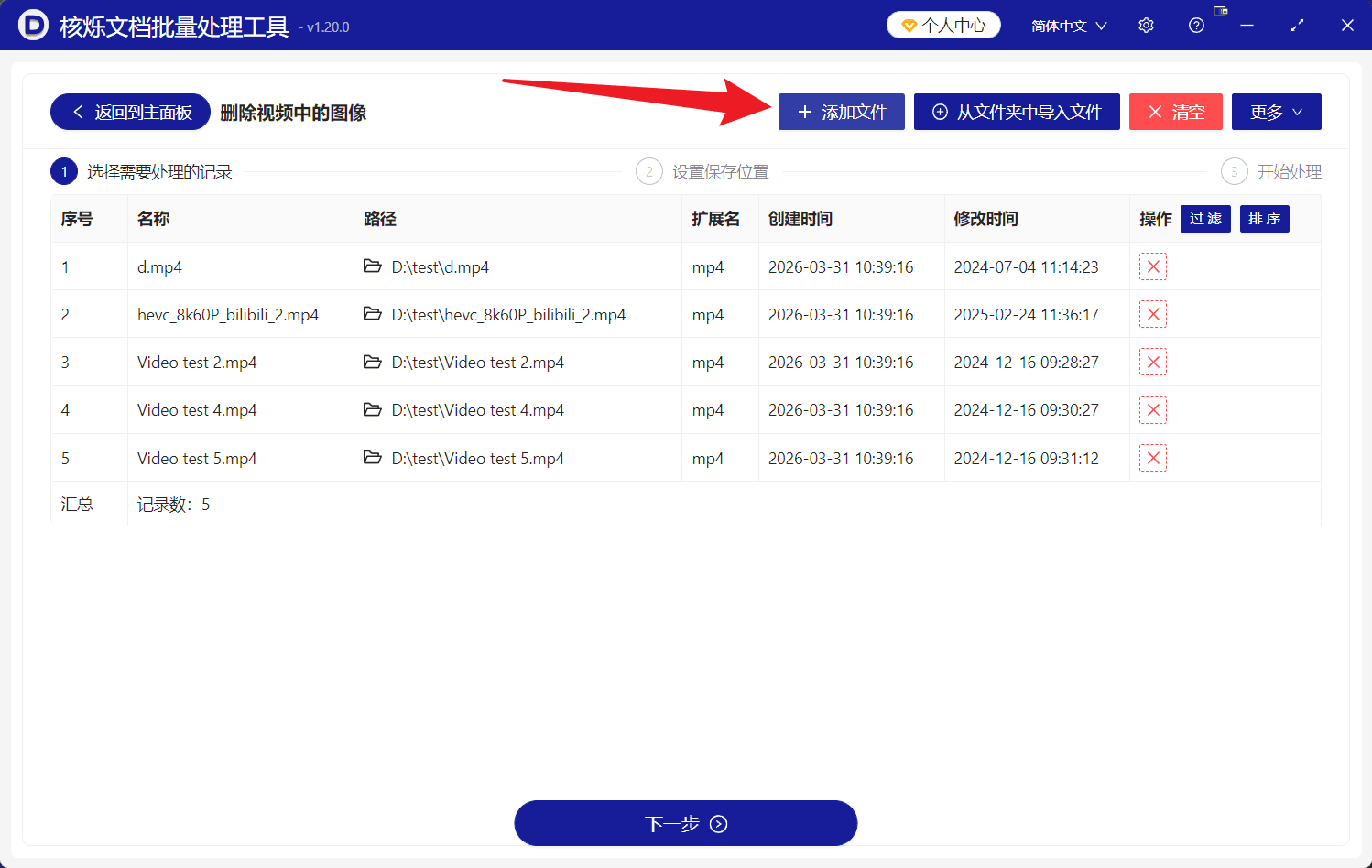
Task: Open the settings gear icon
Action: coord(1145,25)
